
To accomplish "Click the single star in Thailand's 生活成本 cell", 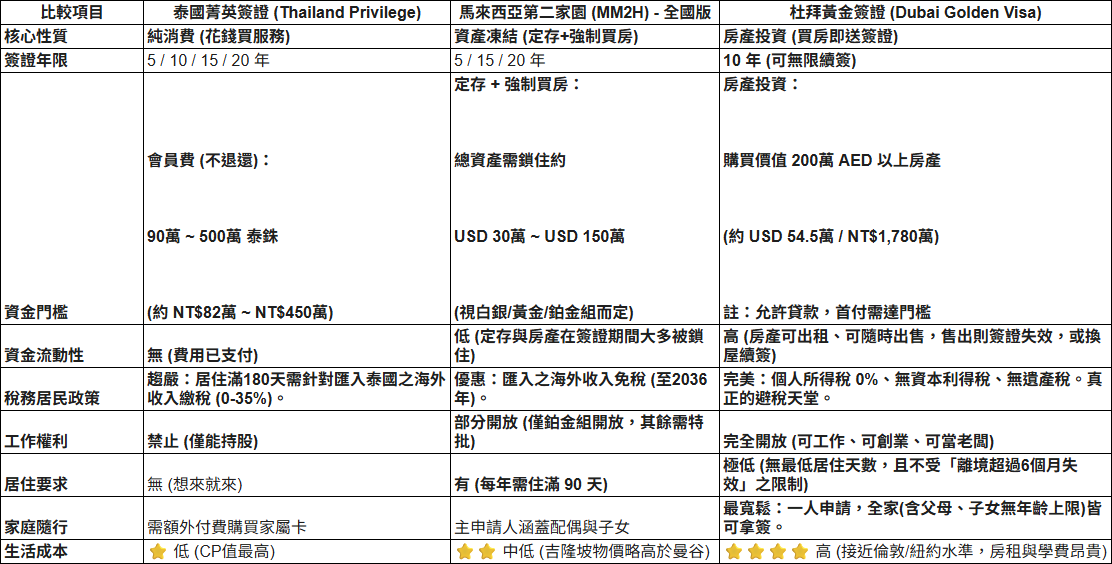I will tap(157, 552).
